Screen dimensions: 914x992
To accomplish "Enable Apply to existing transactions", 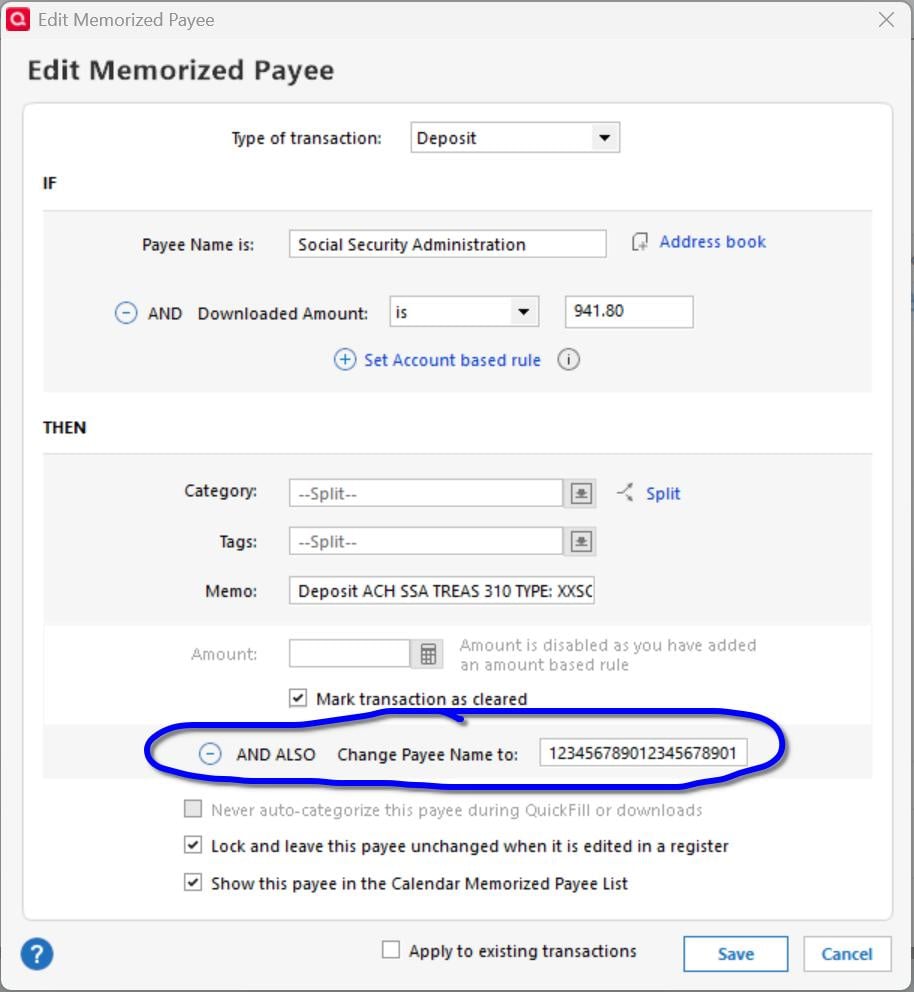I will point(391,950).
